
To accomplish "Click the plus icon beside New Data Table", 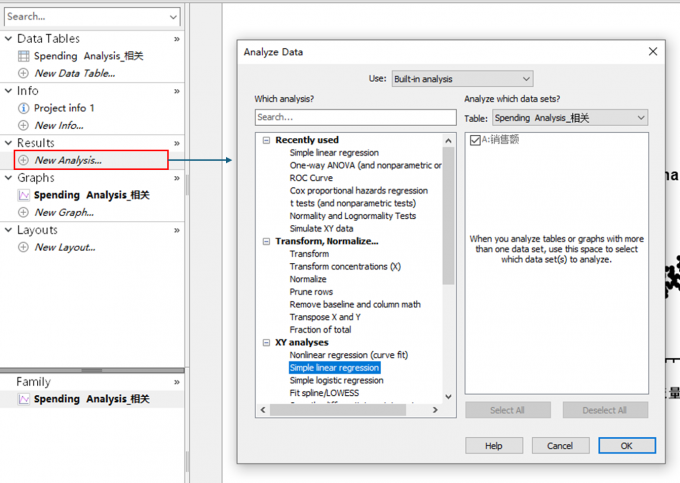I will 24,73.
